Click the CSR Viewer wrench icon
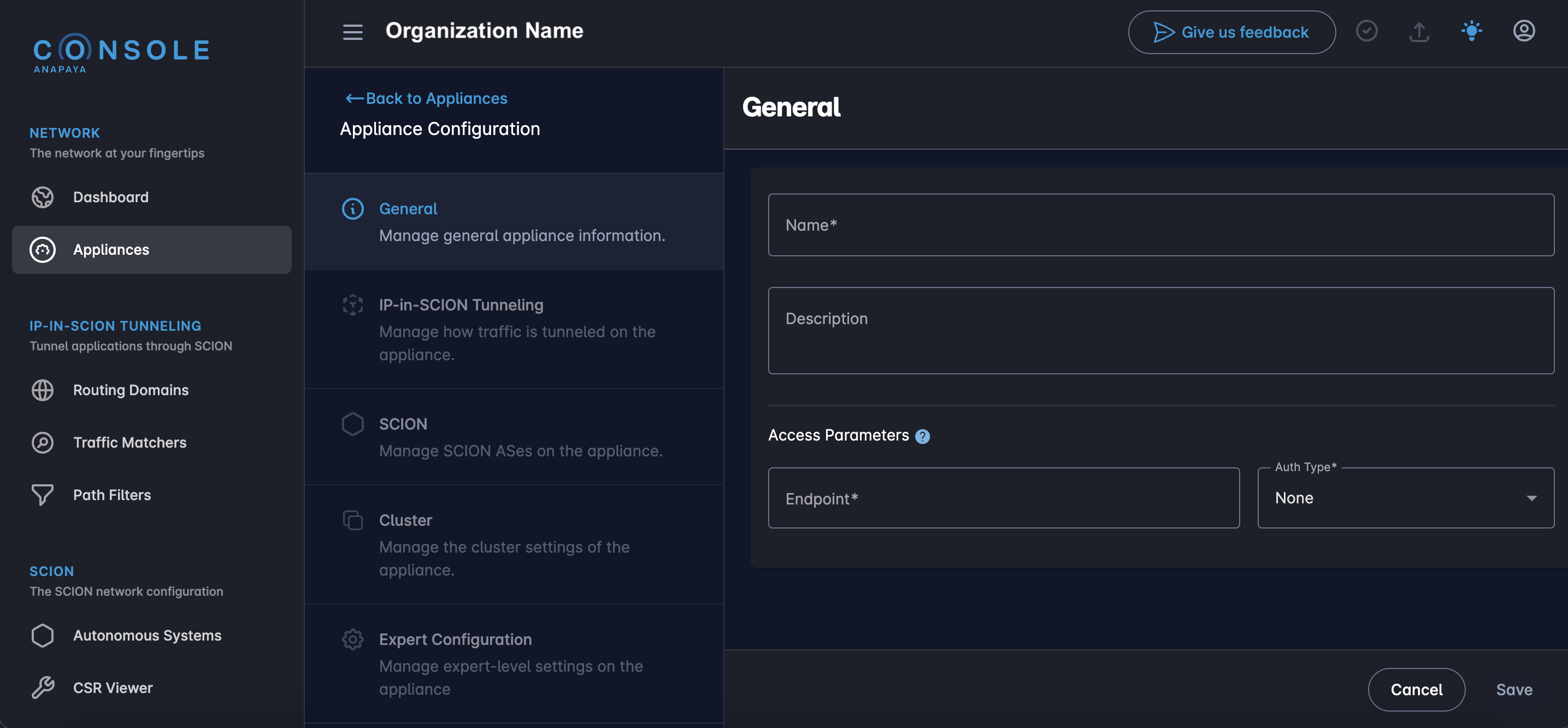 [42, 687]
